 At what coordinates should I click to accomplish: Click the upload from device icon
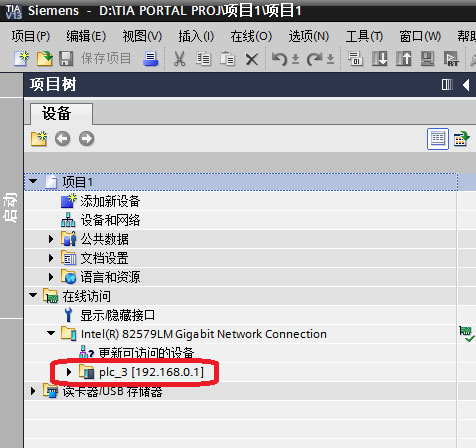pos(404,59)
